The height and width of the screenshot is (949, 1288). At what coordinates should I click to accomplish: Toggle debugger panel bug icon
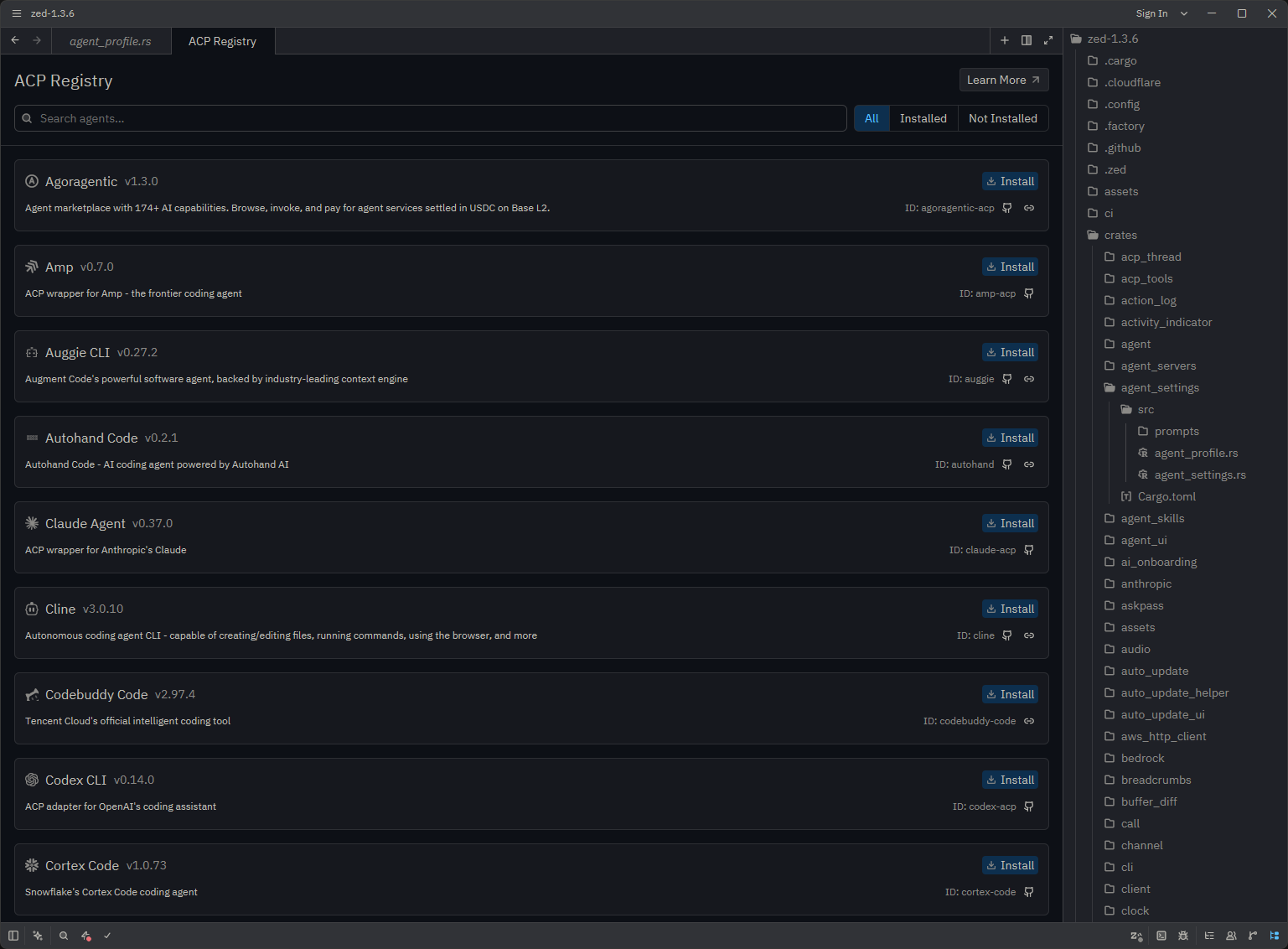pos(1183,936)
